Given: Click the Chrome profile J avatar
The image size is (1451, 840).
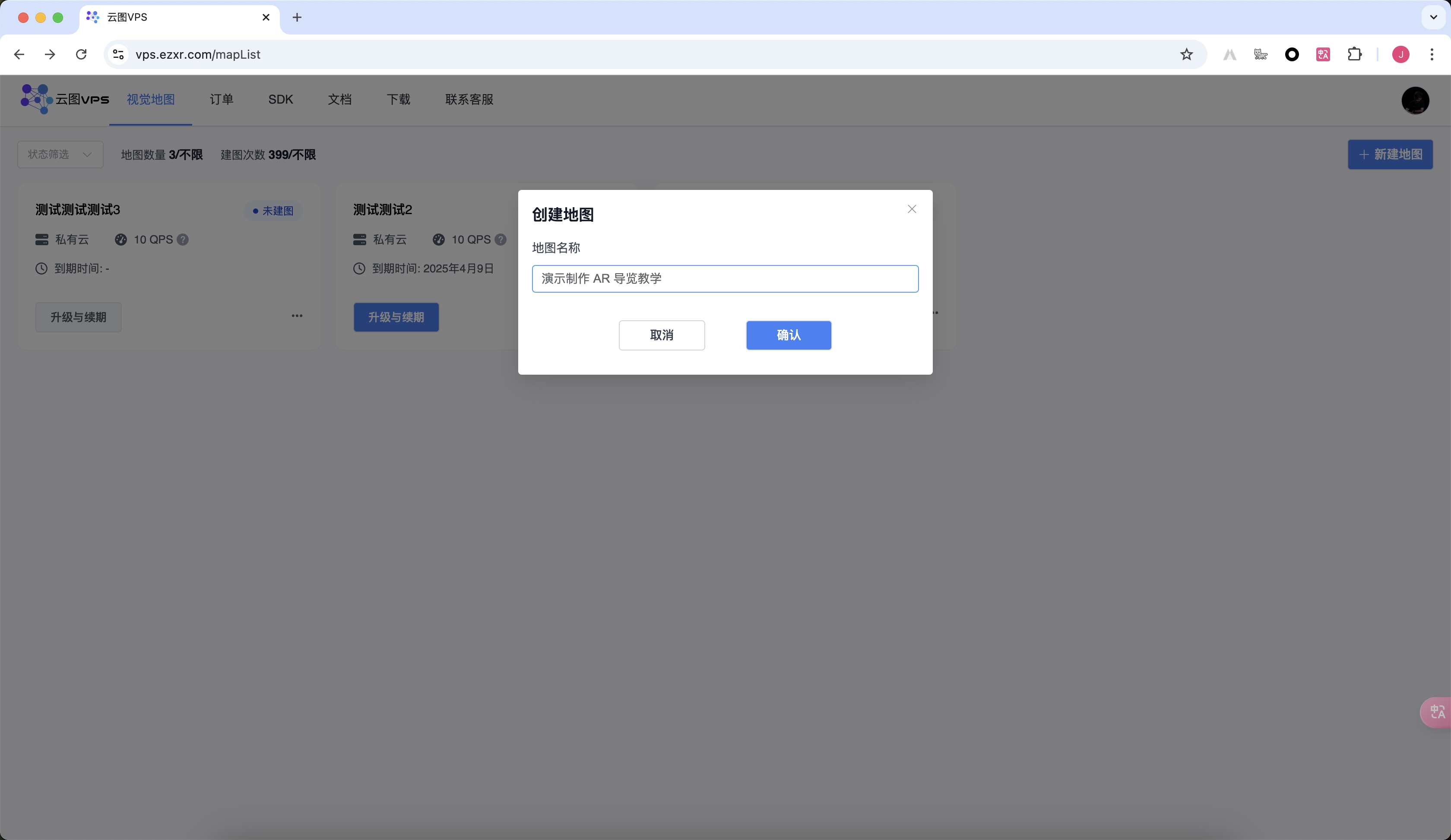Looking at the screenshot, I should (x=1400, y=54).
